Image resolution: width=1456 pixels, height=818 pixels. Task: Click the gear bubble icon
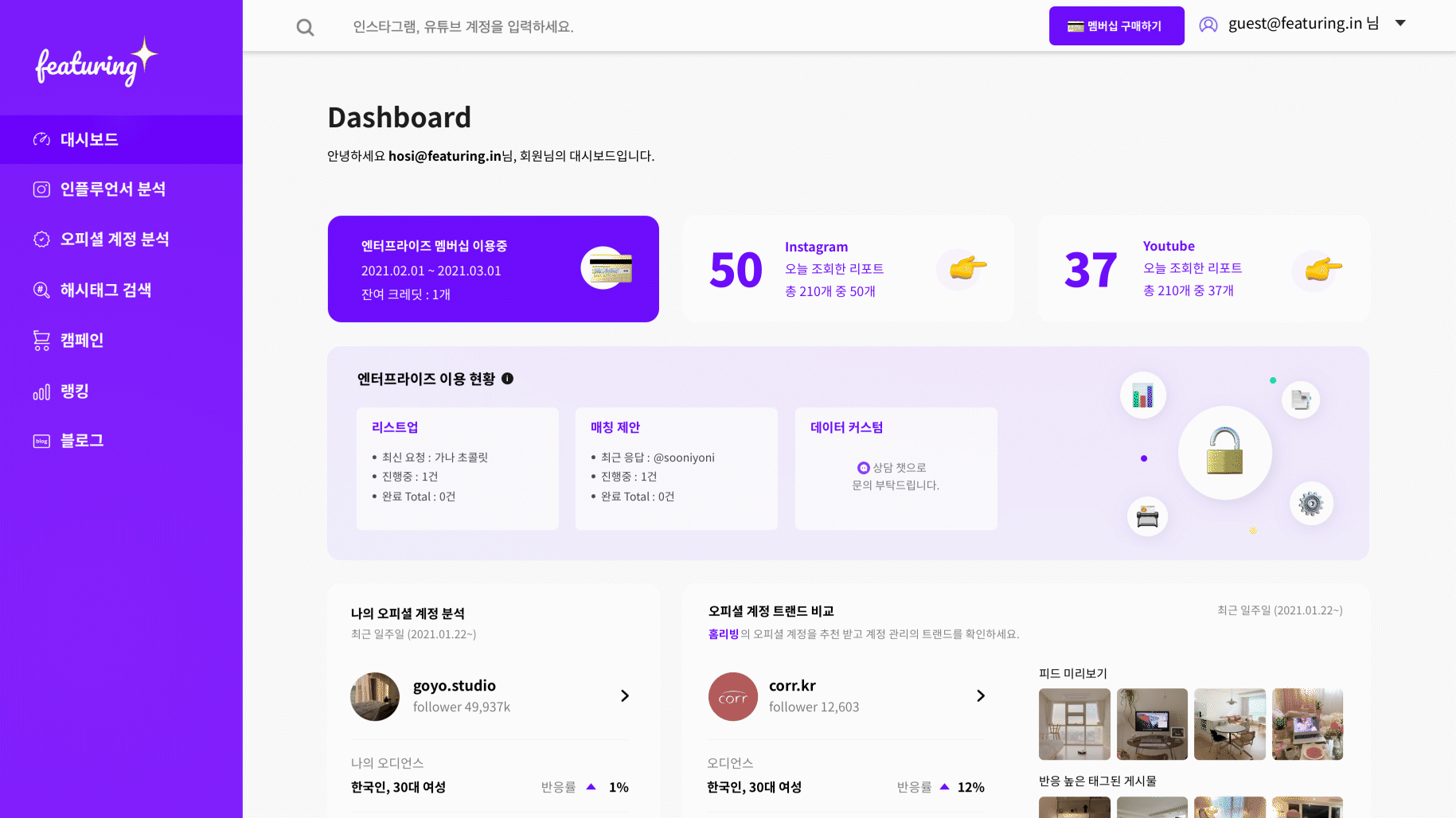(1310, 503)
